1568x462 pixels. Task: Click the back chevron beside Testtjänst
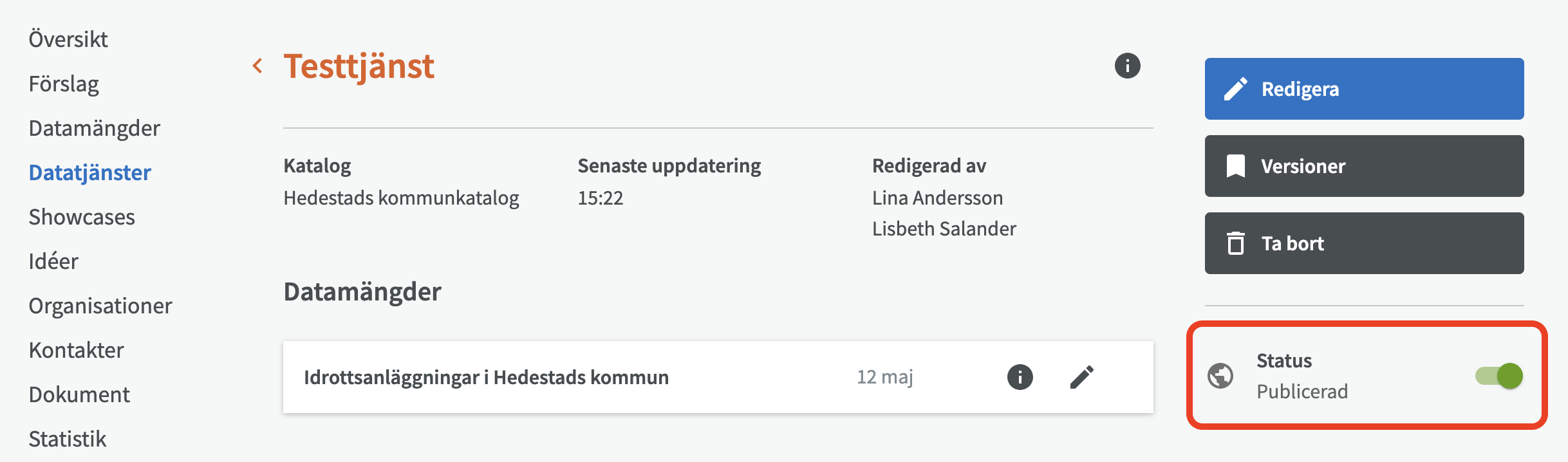click(x=257, y=65)
